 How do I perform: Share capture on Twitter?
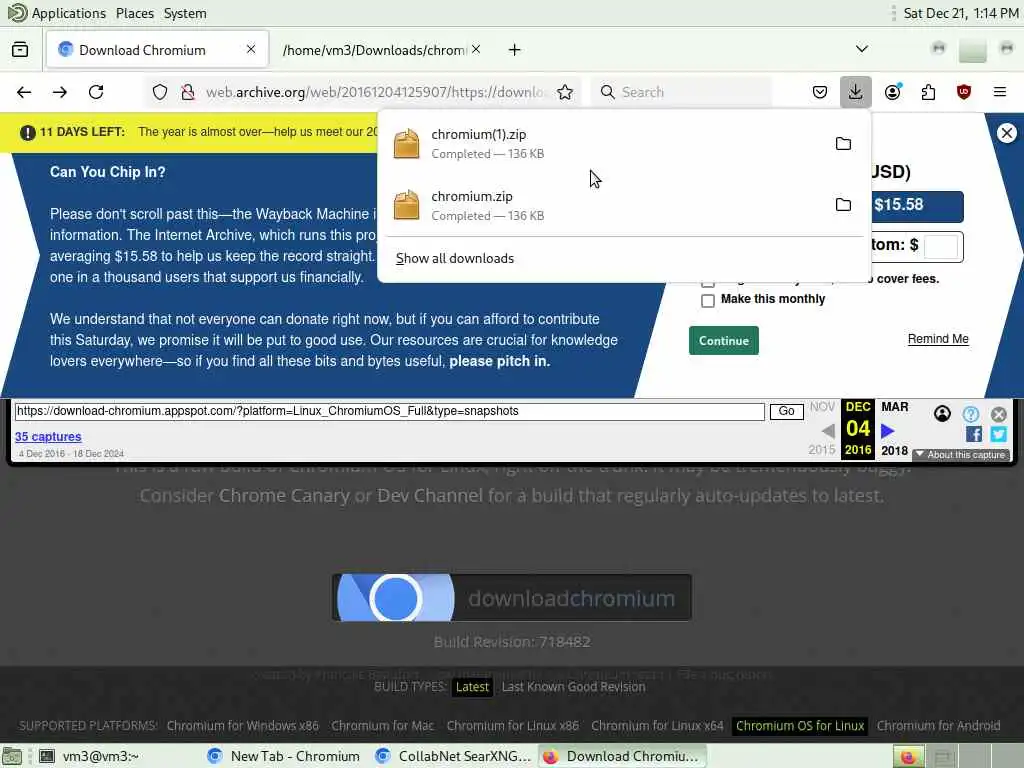point(999,434)
